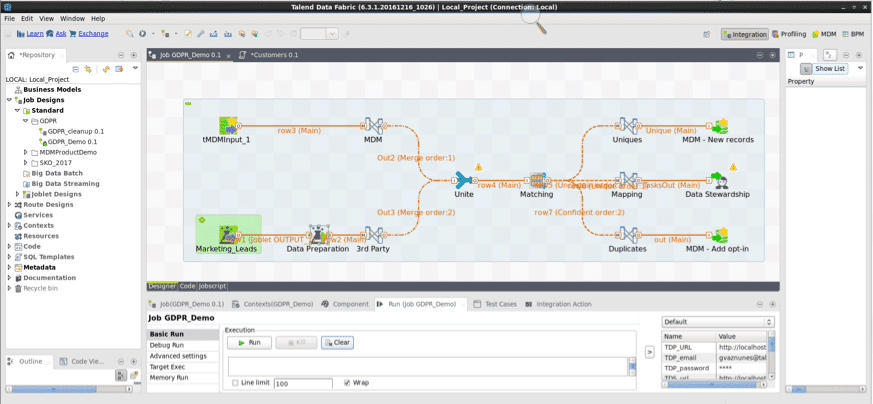Click the tMDMInput_1 component icon
Image resolution: width=873 pixels, height=404 pixels.
tap(228, 126)
